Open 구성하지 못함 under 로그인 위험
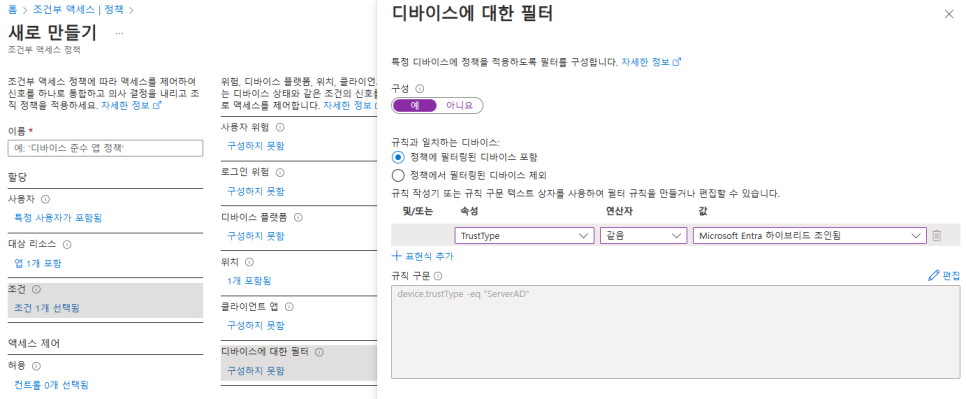966x399 pixels. (x=256, y=191)
